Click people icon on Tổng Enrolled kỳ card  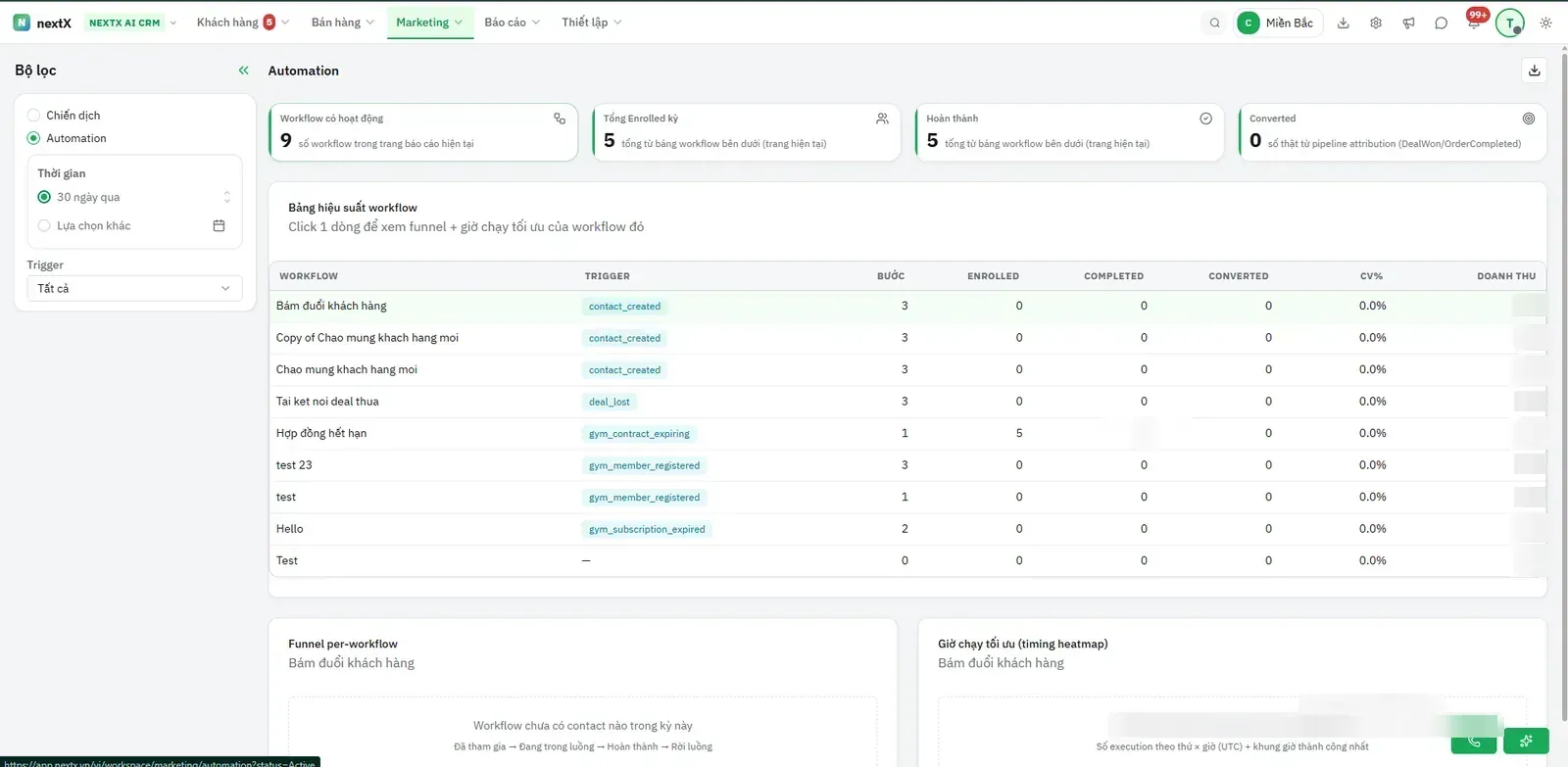coord(882,119)
